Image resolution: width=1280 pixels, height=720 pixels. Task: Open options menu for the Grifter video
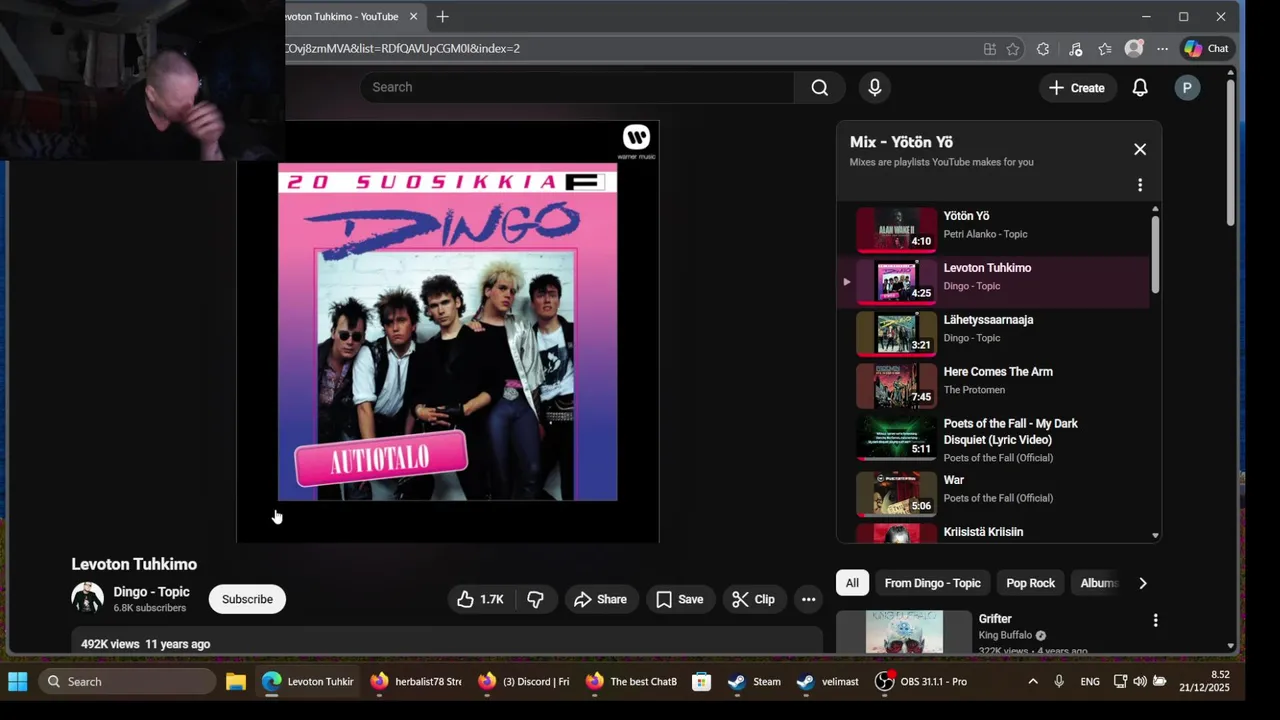(1155, 621)
